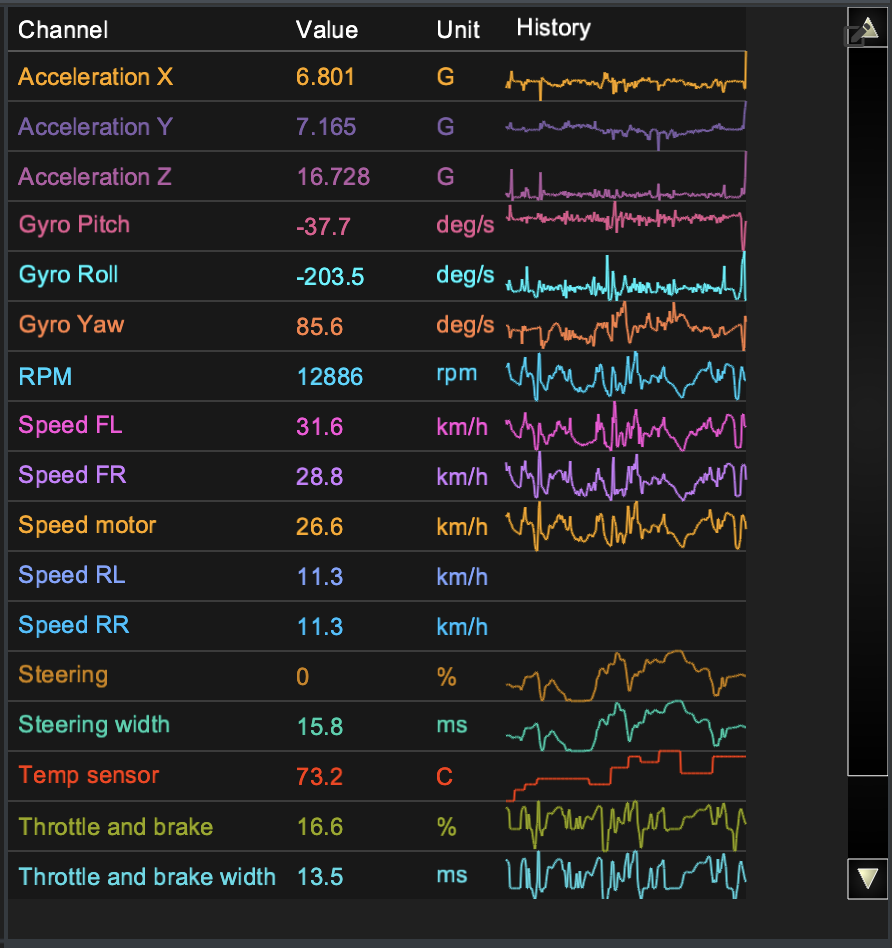Image resolution: width=892 pixels, height=948 pixels.
Task: Select the Acceleration X channel name
Action: click(95, 77)
